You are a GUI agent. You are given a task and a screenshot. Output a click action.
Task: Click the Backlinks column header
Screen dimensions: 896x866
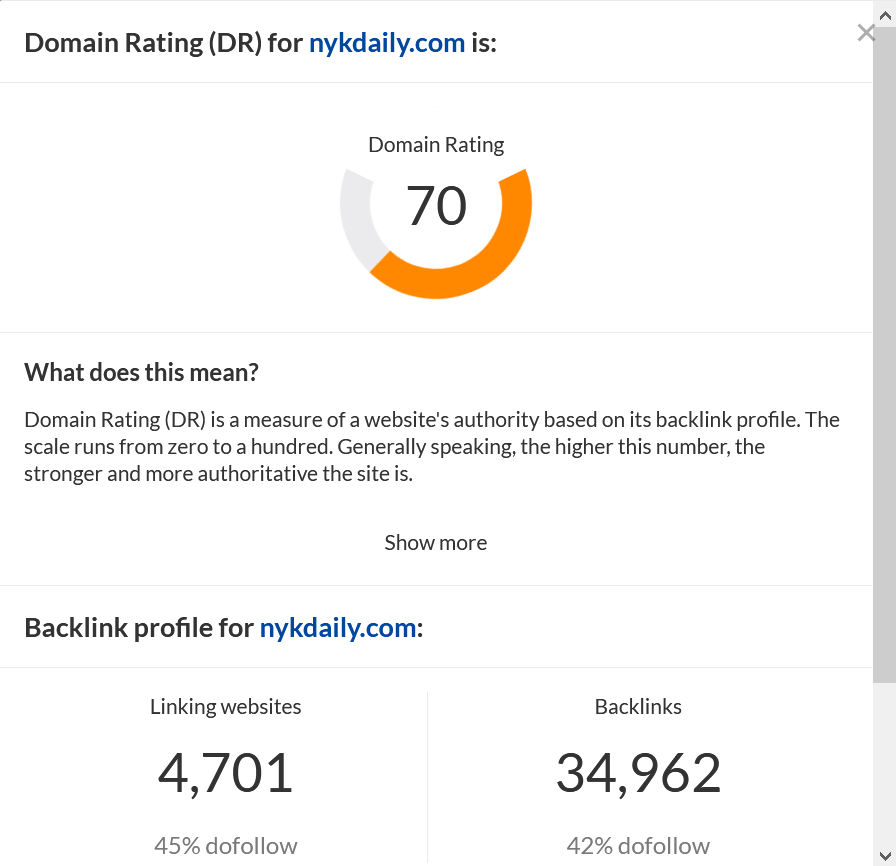pos(638,706)
